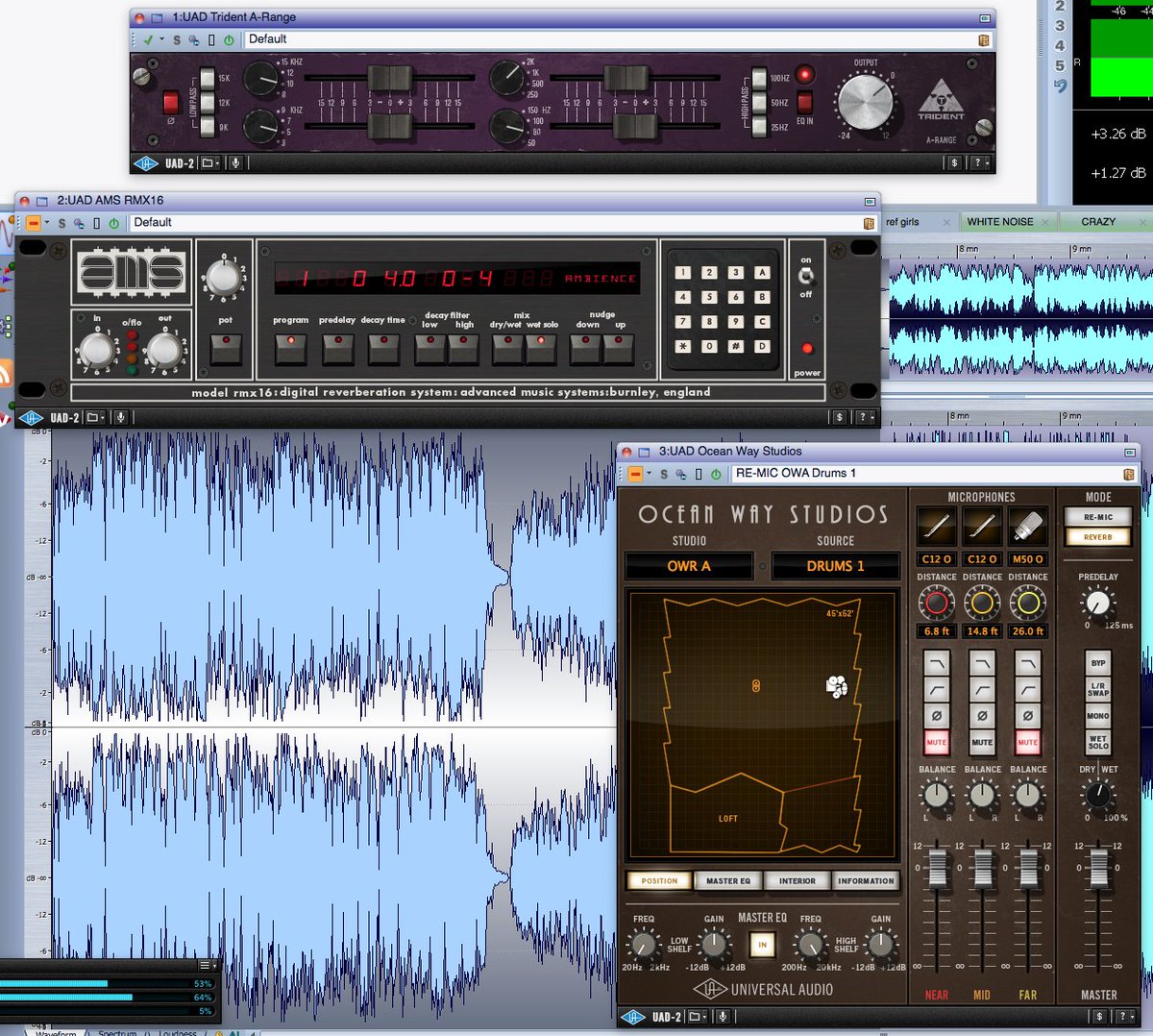Select the first C12 near microphone icon

tap(936, 528)
